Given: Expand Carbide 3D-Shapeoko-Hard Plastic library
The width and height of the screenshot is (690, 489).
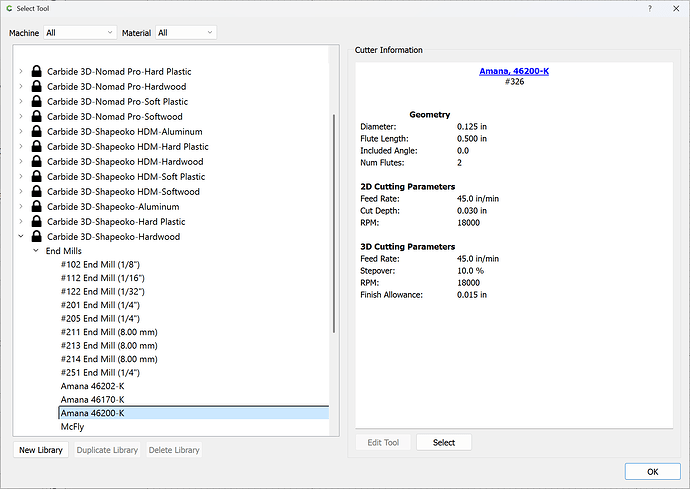Looking at the screenshot, I should click(21, 221).
